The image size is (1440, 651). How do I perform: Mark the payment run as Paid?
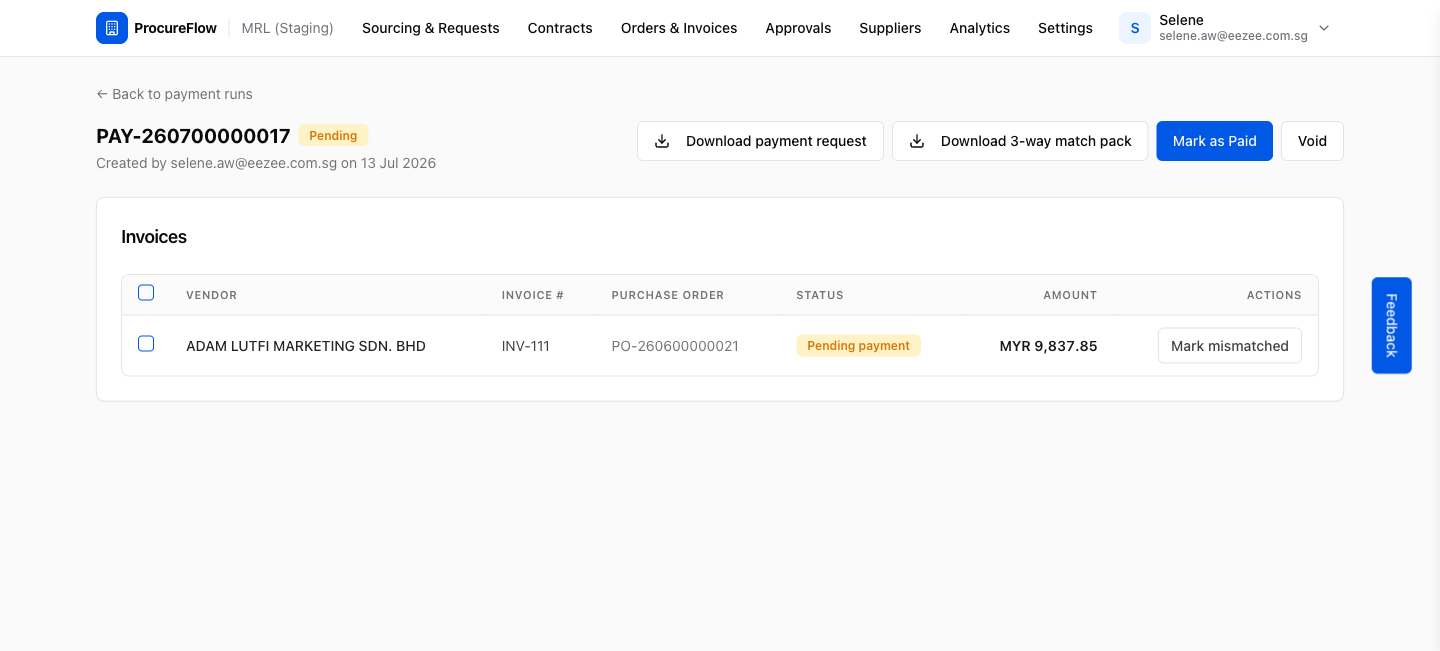pyautogui.click(x=1215, y=141)
